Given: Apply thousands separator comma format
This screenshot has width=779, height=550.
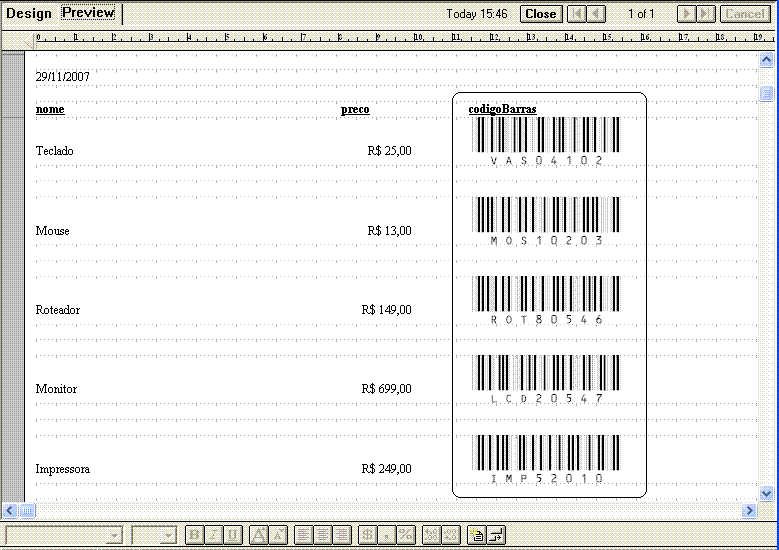Looking at the screenshot, I should click(387, 535).
